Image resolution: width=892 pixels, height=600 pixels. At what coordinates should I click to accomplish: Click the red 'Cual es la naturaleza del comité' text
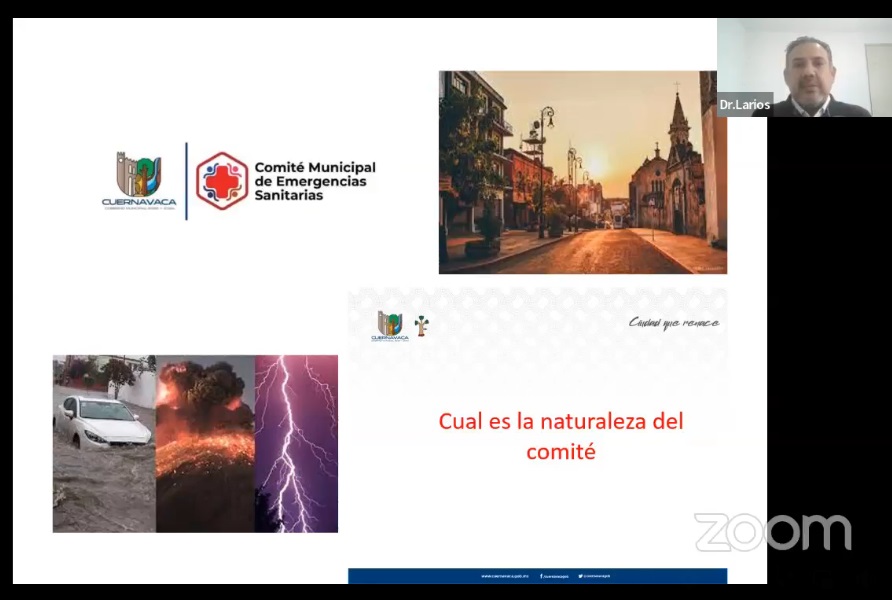pos(560,436)
